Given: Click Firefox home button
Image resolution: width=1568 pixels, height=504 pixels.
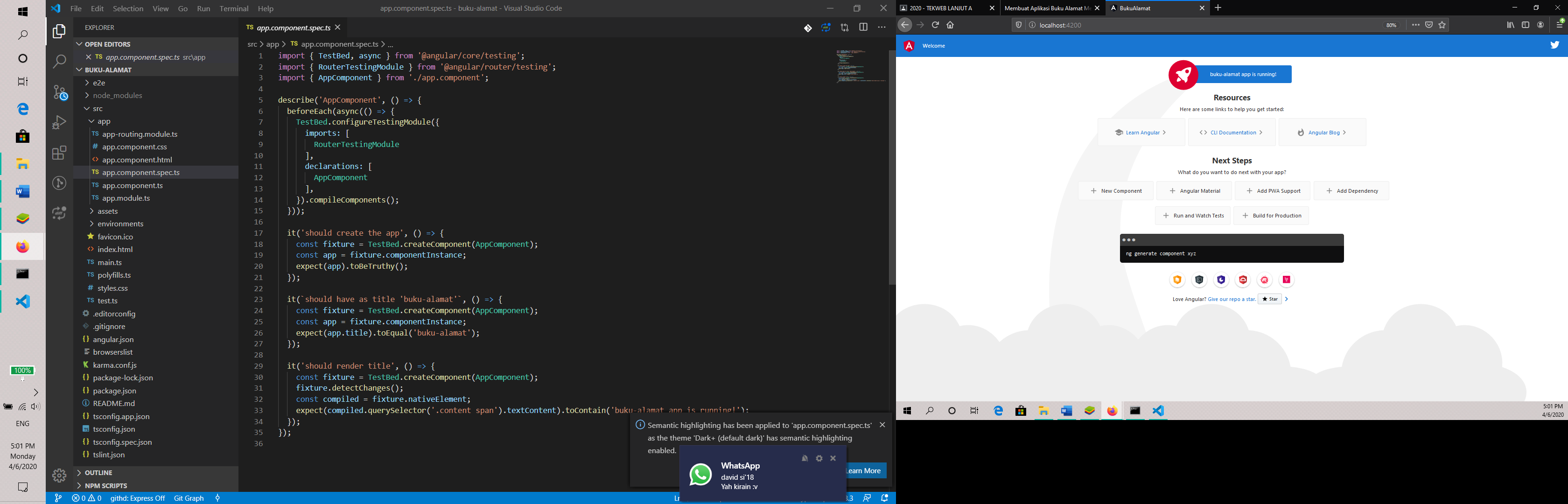Looking at the screenshot, I should [950, 25].
